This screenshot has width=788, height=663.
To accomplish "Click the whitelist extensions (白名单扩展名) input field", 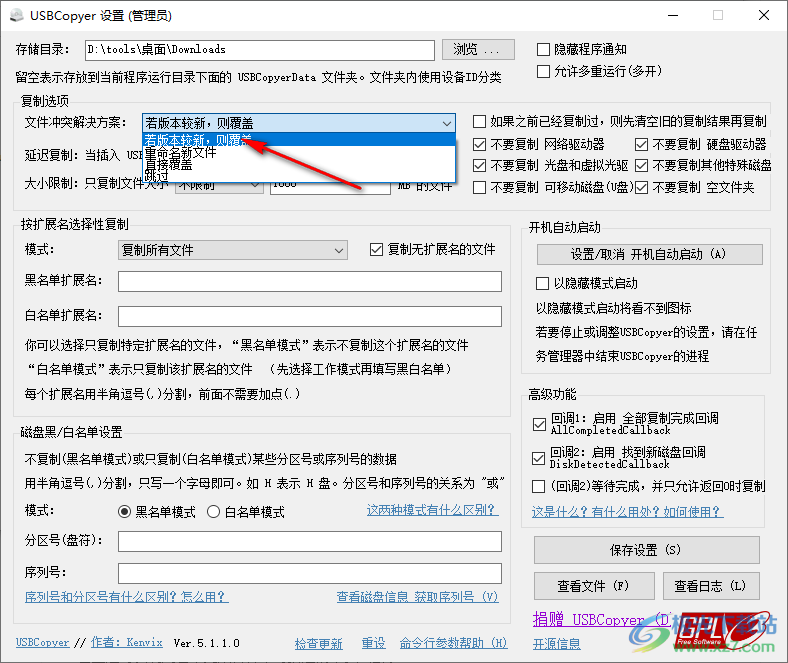I will (x=310, y=317).
